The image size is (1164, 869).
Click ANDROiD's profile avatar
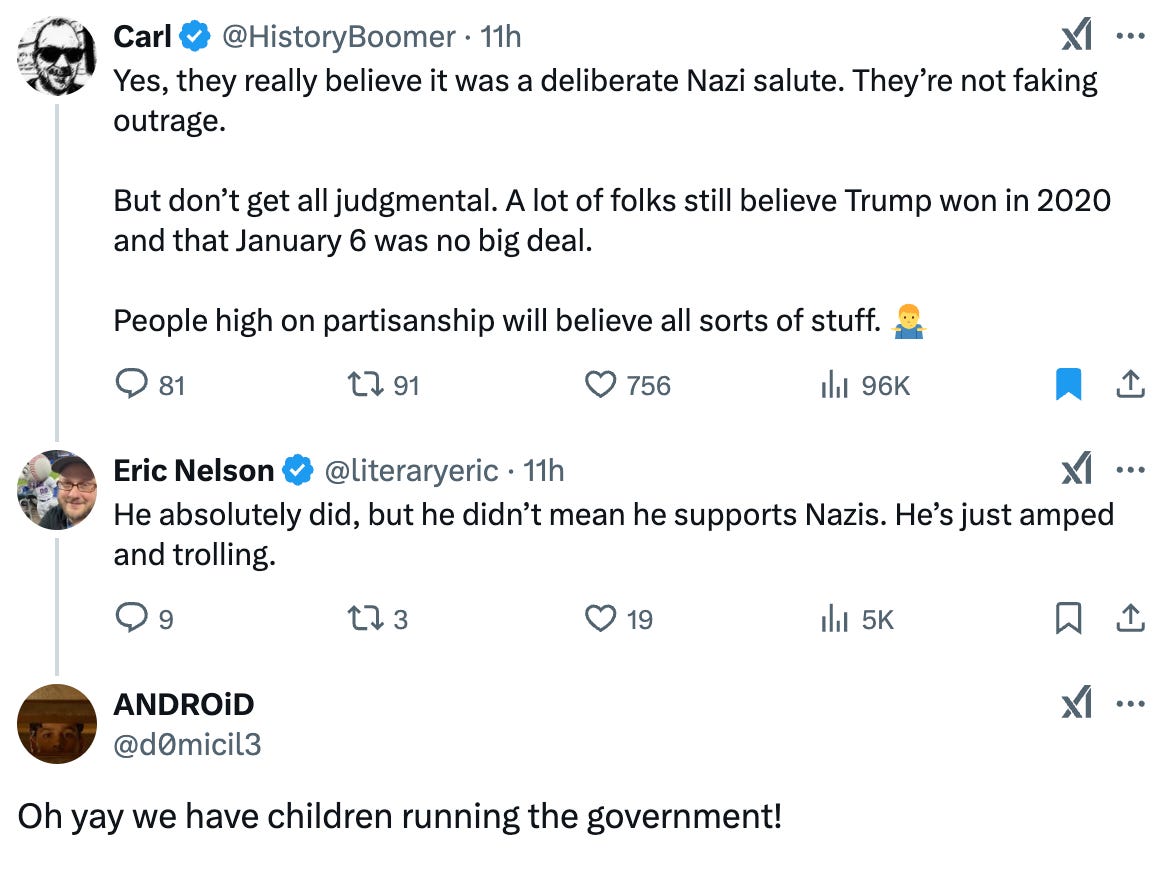pos(57,723)
